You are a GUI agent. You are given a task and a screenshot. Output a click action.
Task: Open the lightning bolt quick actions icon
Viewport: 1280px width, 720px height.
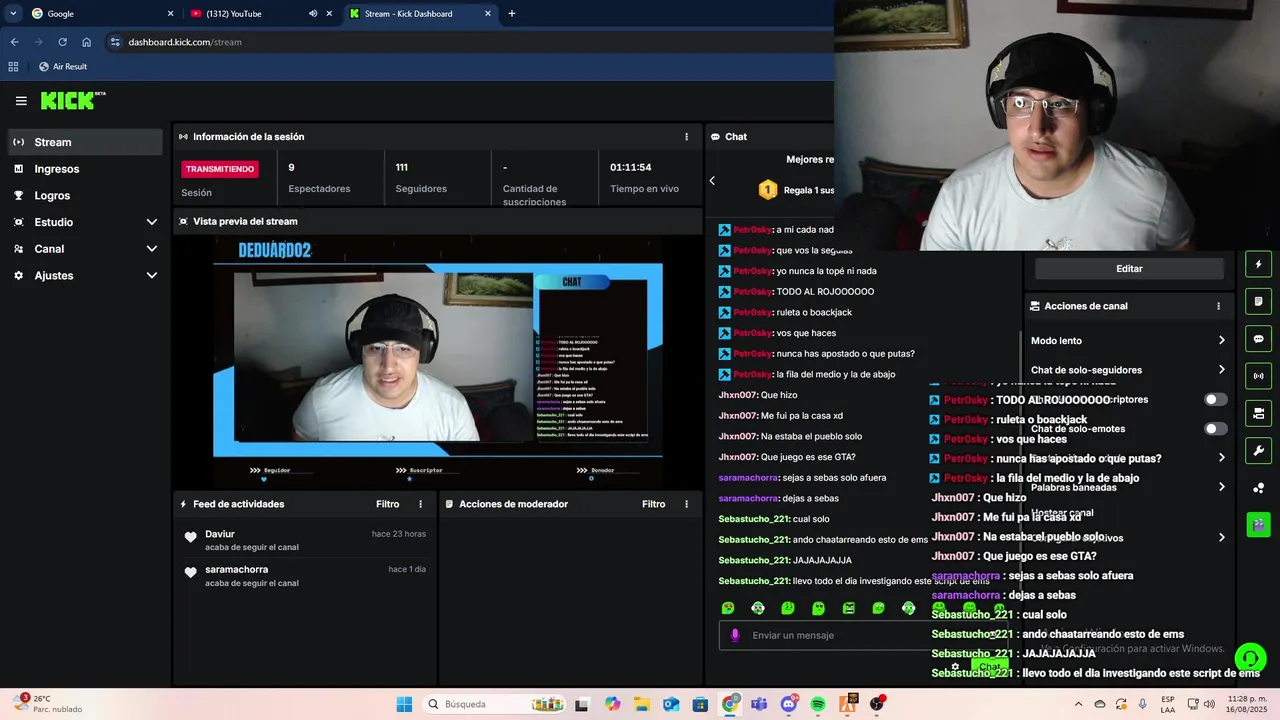1258,264
